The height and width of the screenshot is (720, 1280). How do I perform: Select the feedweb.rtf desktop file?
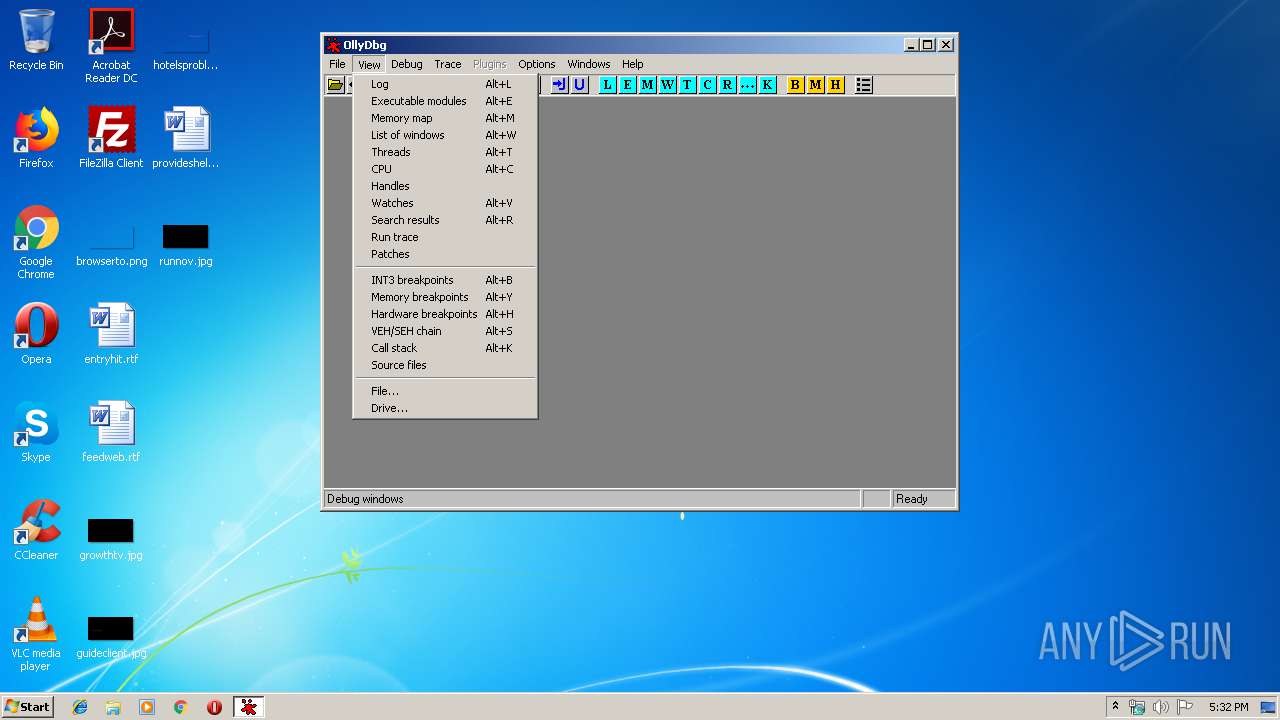pyautogui.click(x=111, y=432)
